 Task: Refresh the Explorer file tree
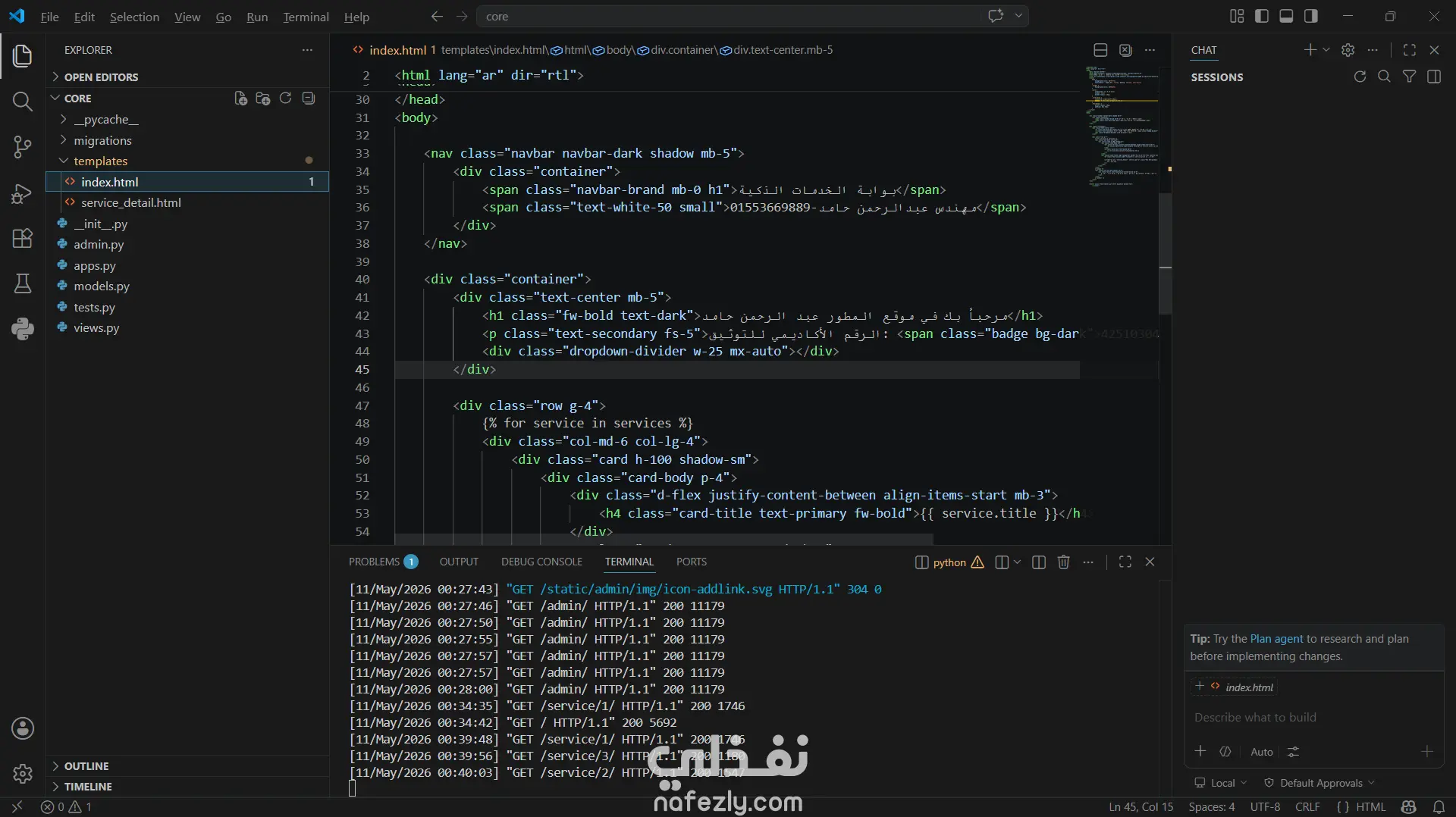(x=286, y=99)
